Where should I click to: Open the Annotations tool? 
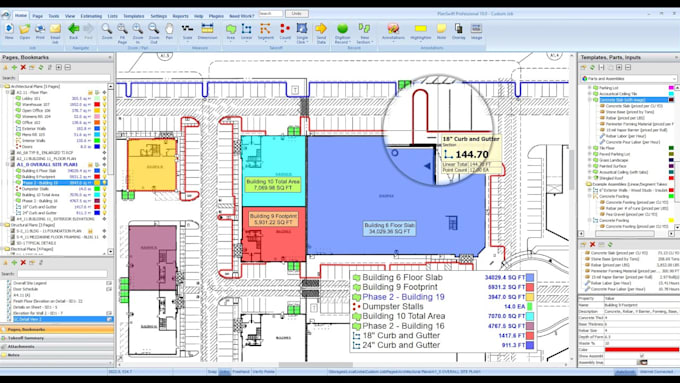393,29
